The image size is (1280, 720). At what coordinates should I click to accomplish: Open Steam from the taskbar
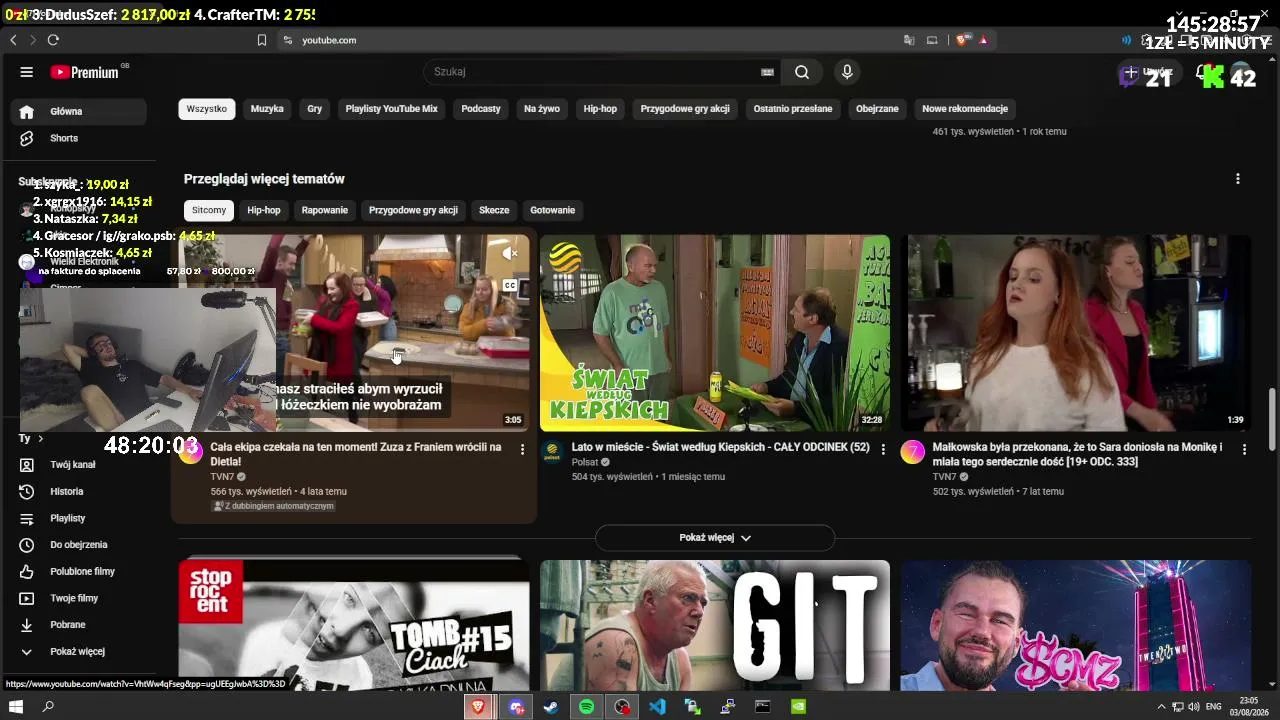pyautogui.click(x=551, y=707)
